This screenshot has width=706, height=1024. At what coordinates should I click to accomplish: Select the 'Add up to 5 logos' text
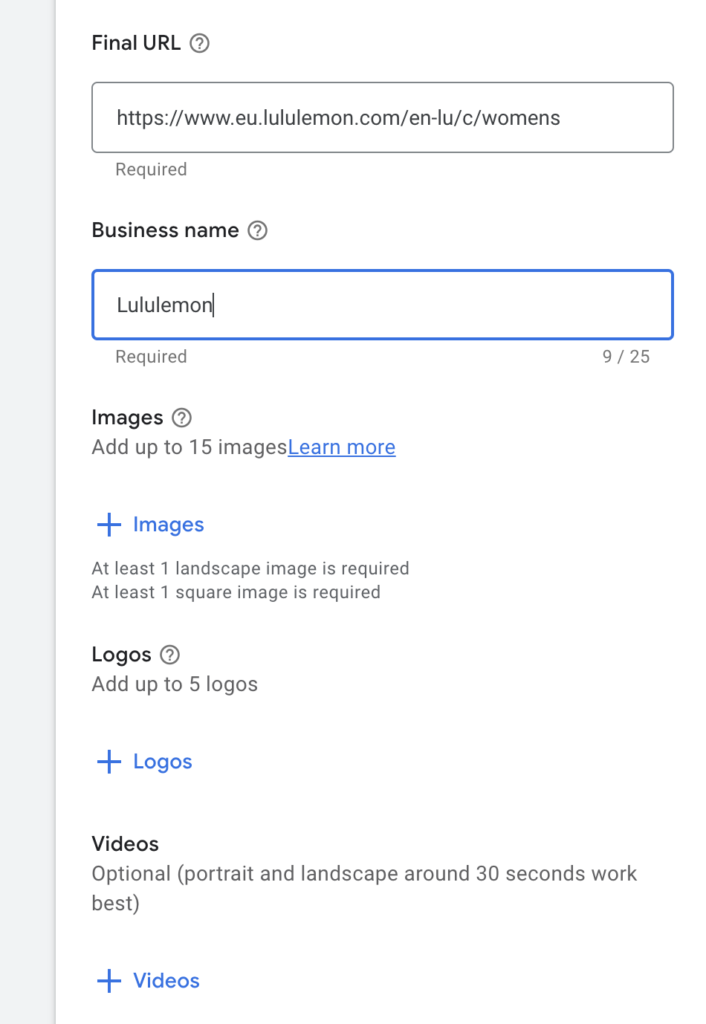click(x=174, y=684)
